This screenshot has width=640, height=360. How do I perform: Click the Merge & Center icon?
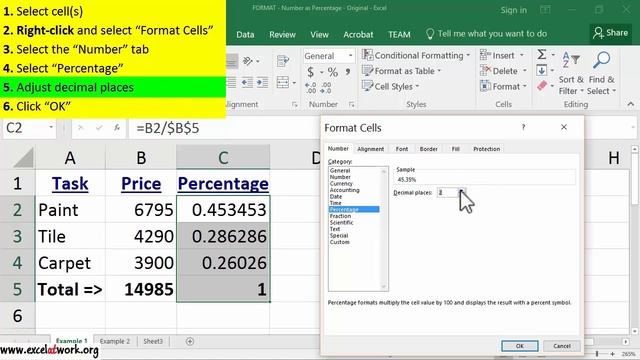tap(282, 82)
